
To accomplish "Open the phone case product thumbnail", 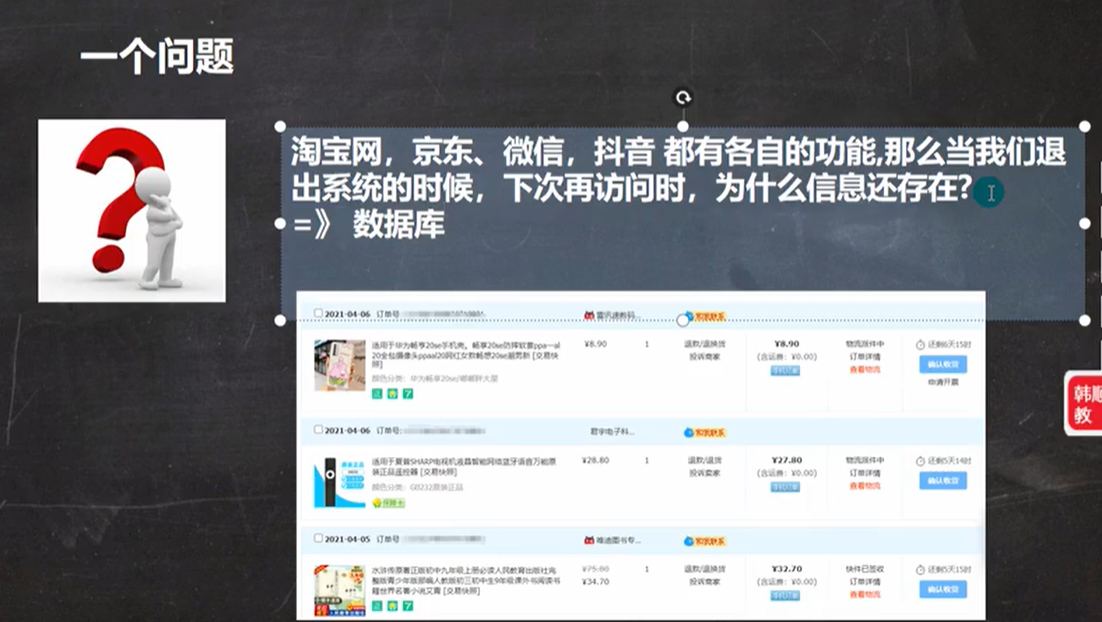I will (339, 365).
